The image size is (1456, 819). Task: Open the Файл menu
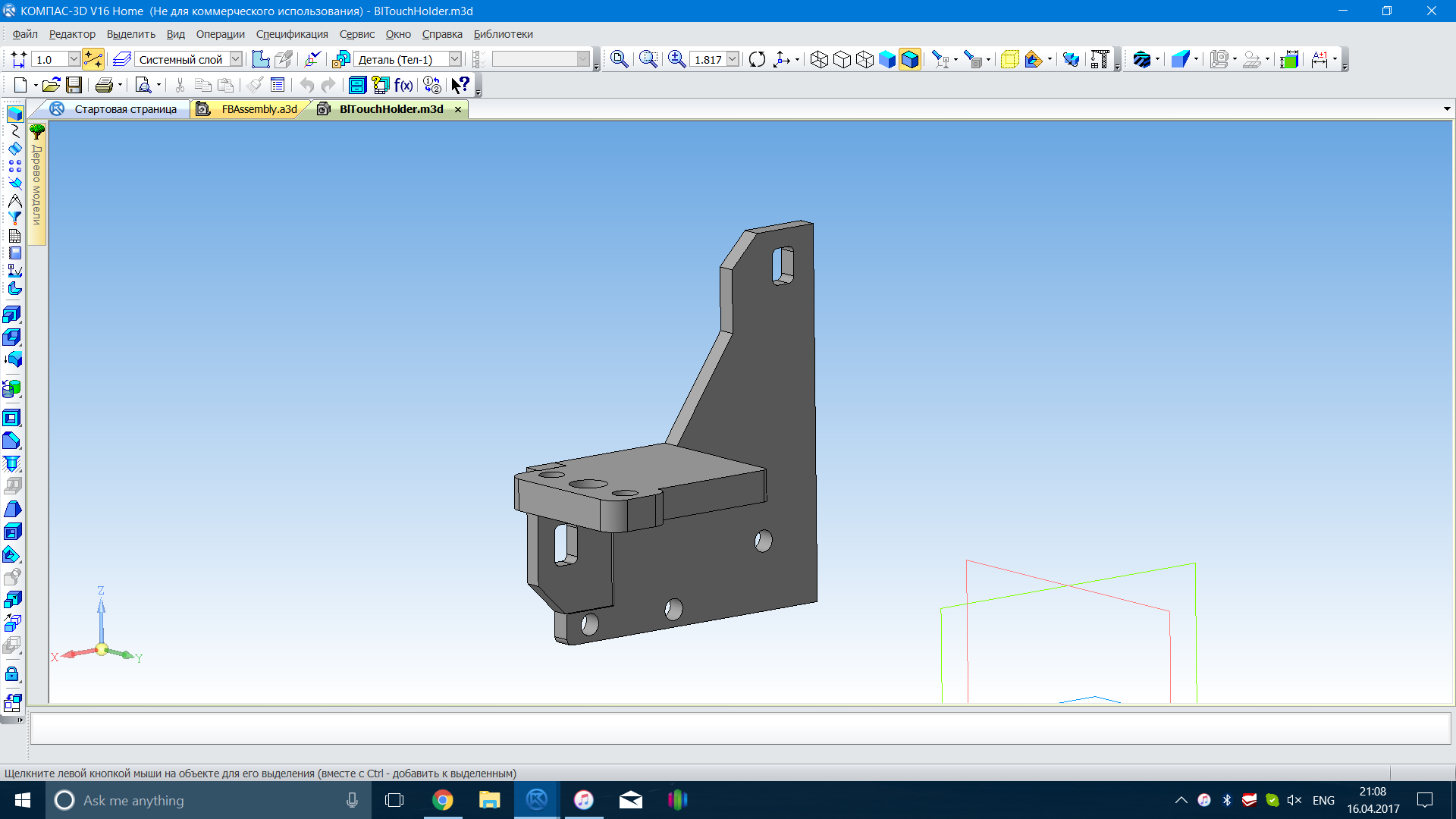[x=25, y=34]
